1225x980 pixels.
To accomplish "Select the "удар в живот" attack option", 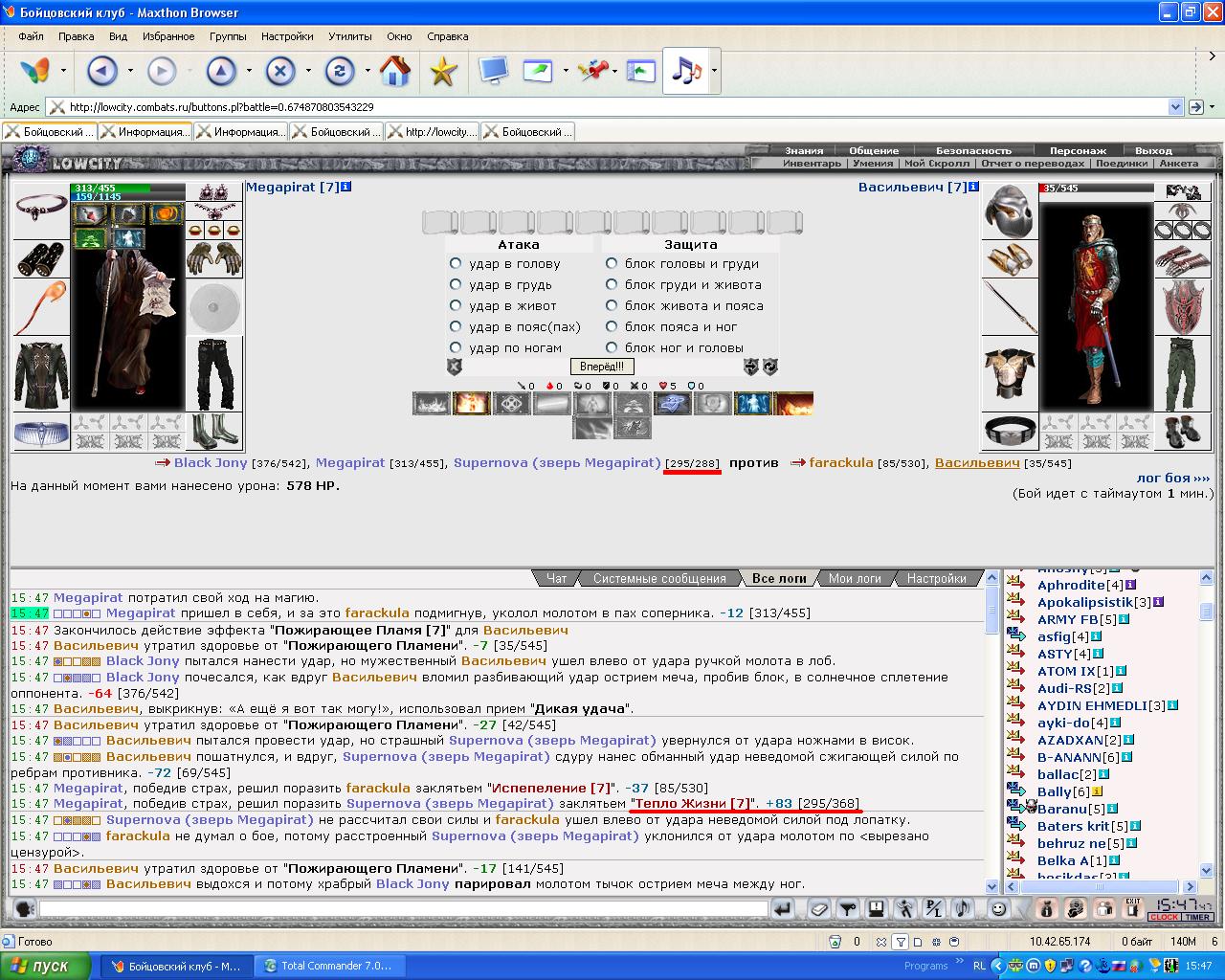I will (456, 305).
